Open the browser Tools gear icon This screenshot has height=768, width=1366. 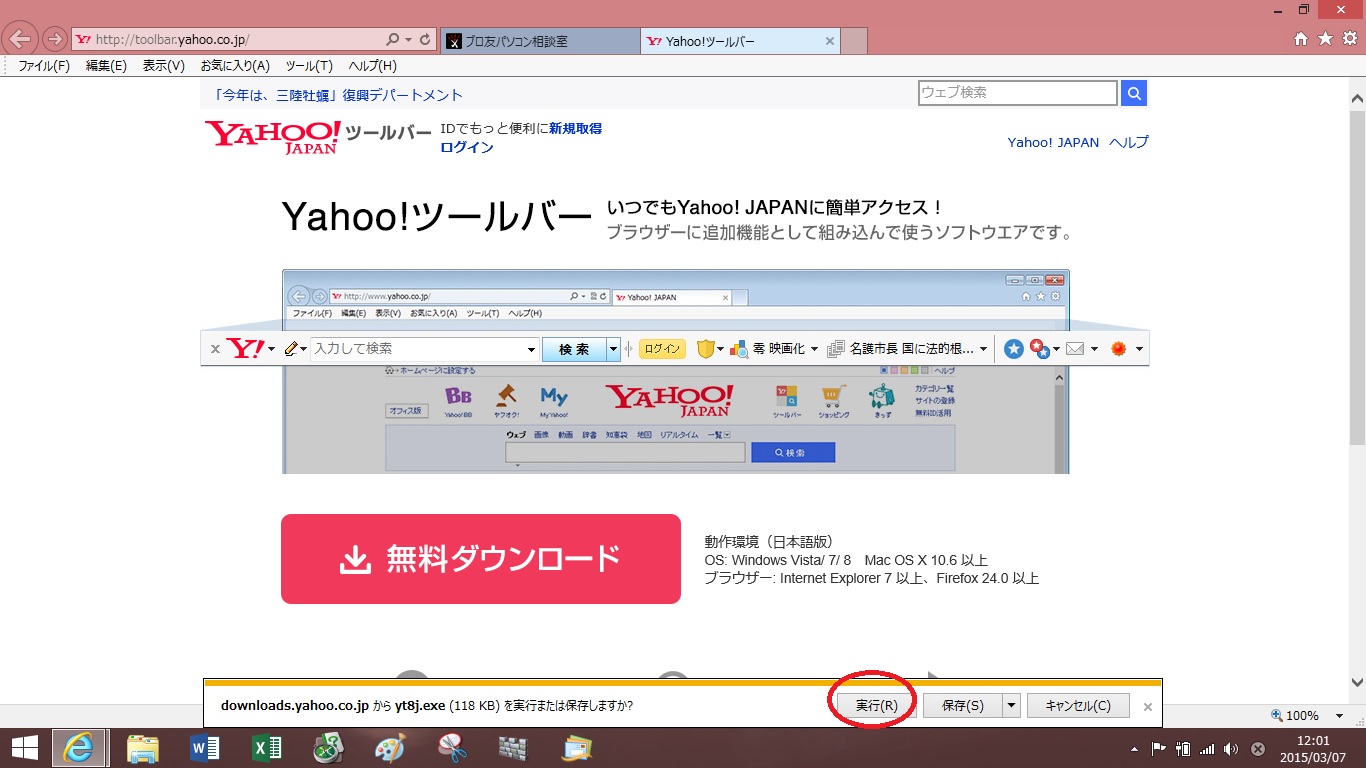pyautogui.click(x=1349, y=39)
